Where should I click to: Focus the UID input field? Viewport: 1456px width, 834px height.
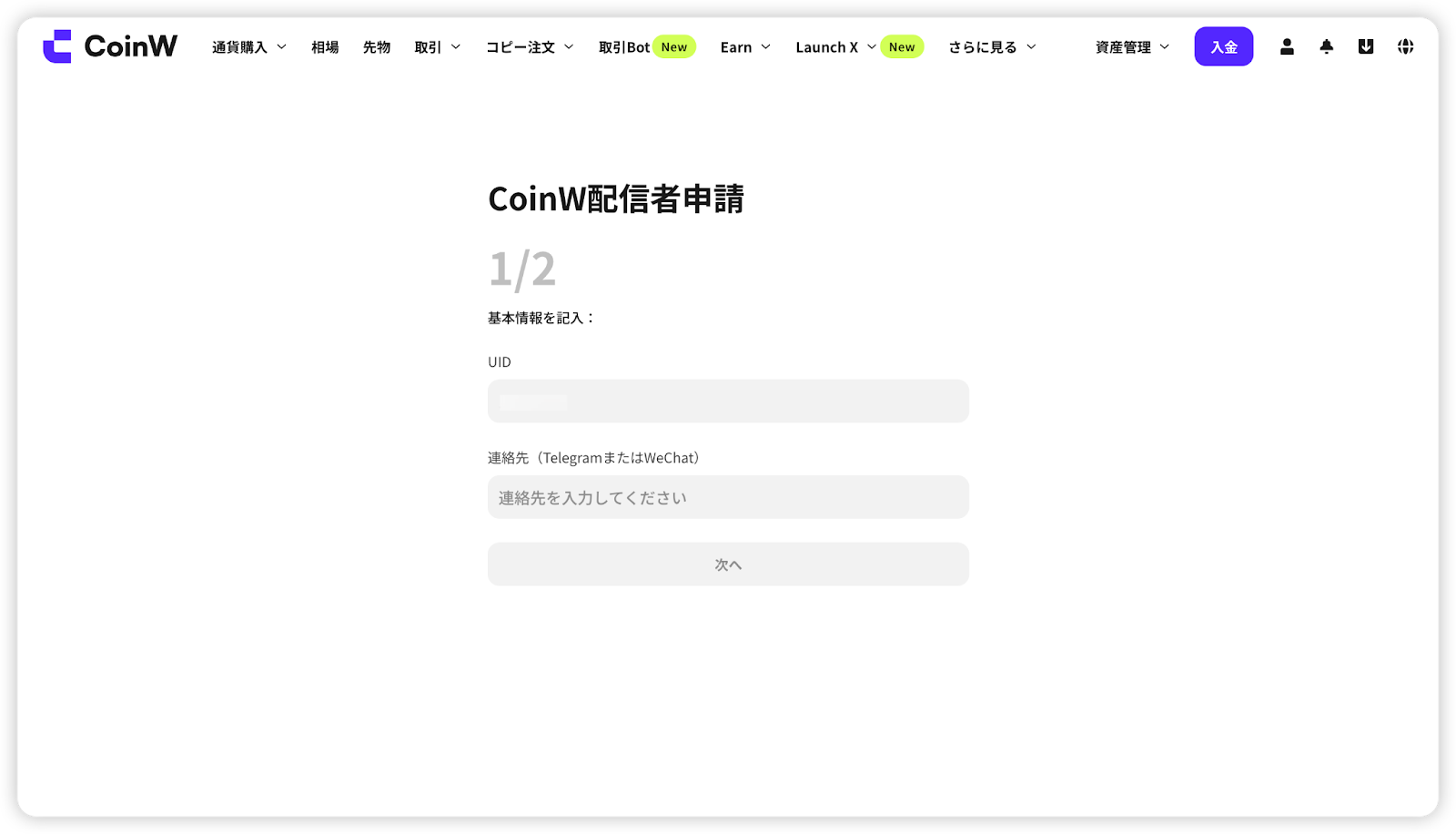728,402
